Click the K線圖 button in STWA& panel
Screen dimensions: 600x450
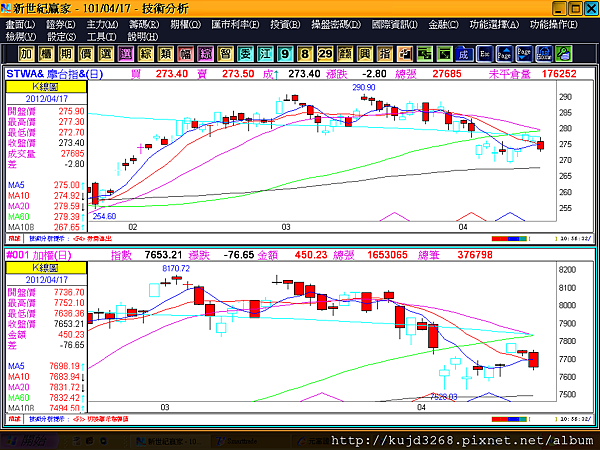tap(46, 87)
